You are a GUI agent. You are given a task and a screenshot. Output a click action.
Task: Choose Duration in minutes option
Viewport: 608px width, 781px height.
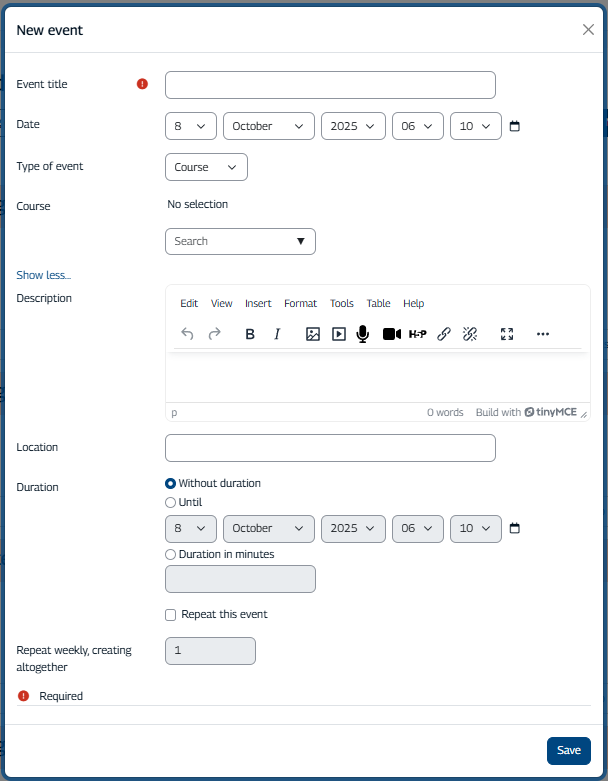[x=170, y=555]
